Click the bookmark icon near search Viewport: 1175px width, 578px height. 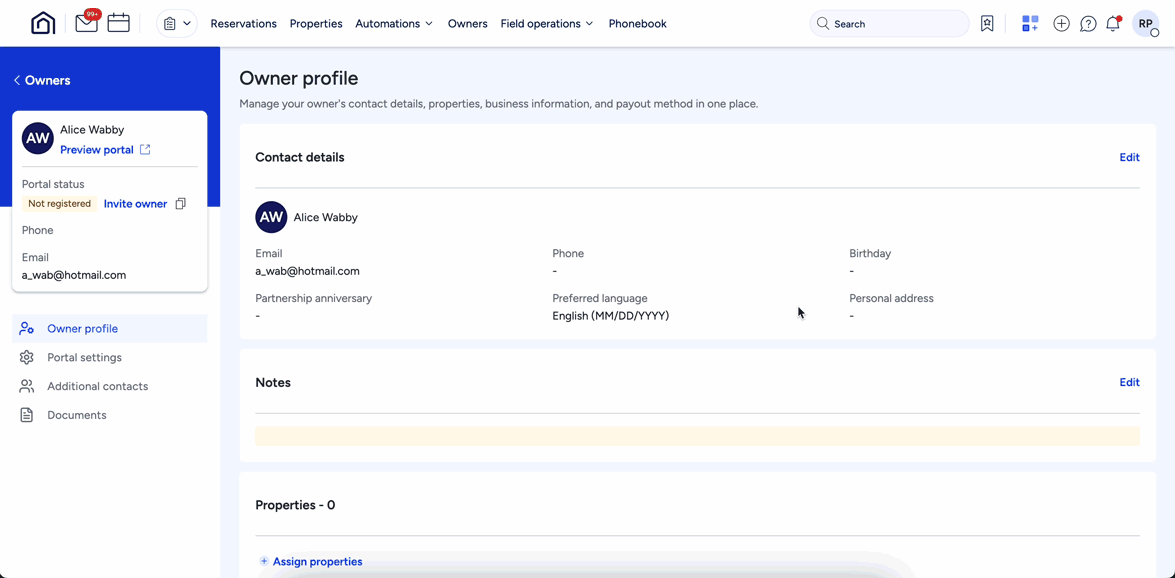coord(987,23)
